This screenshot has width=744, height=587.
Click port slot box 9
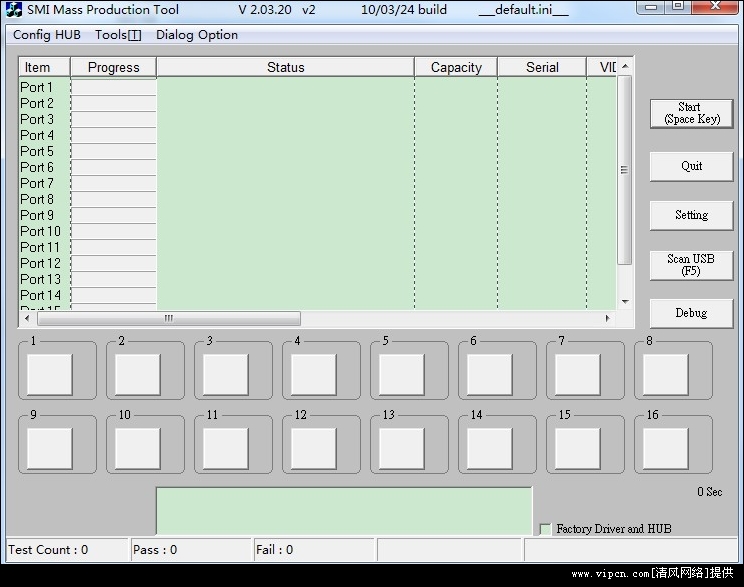[x=50, y=448]
